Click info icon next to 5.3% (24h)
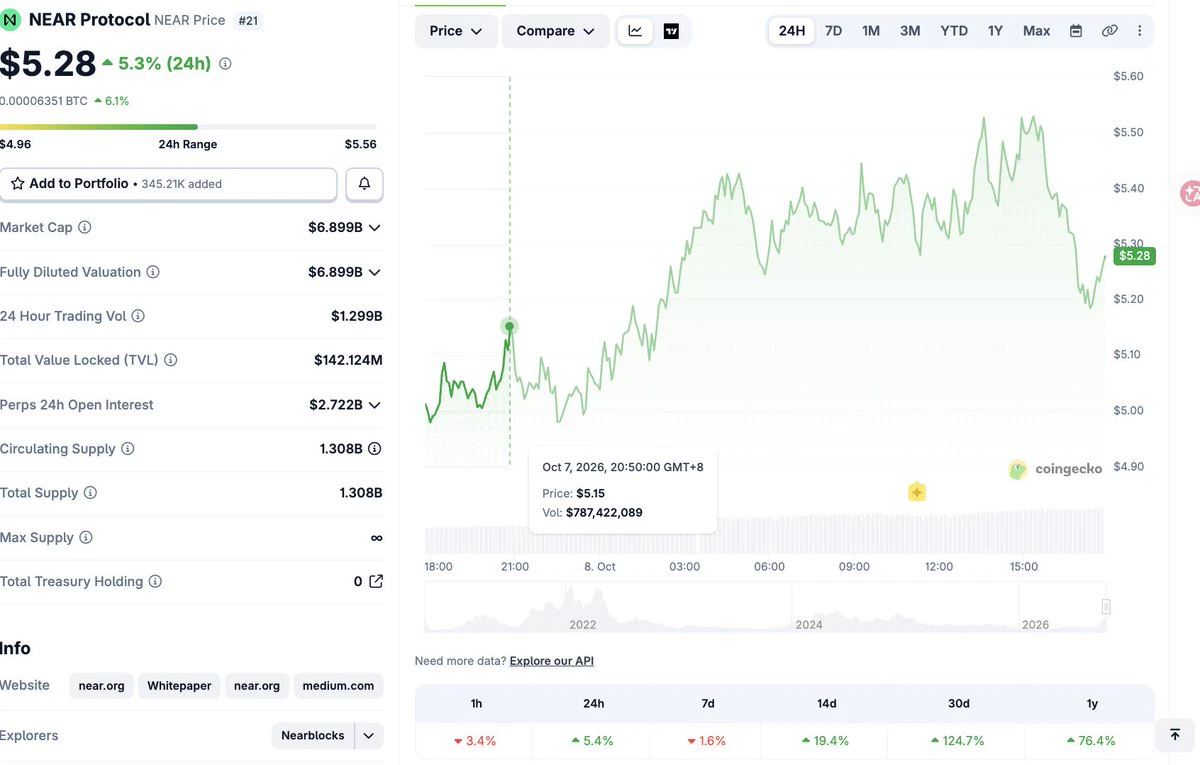This screenshot has width=1200, height=765. tap(225, 64)
